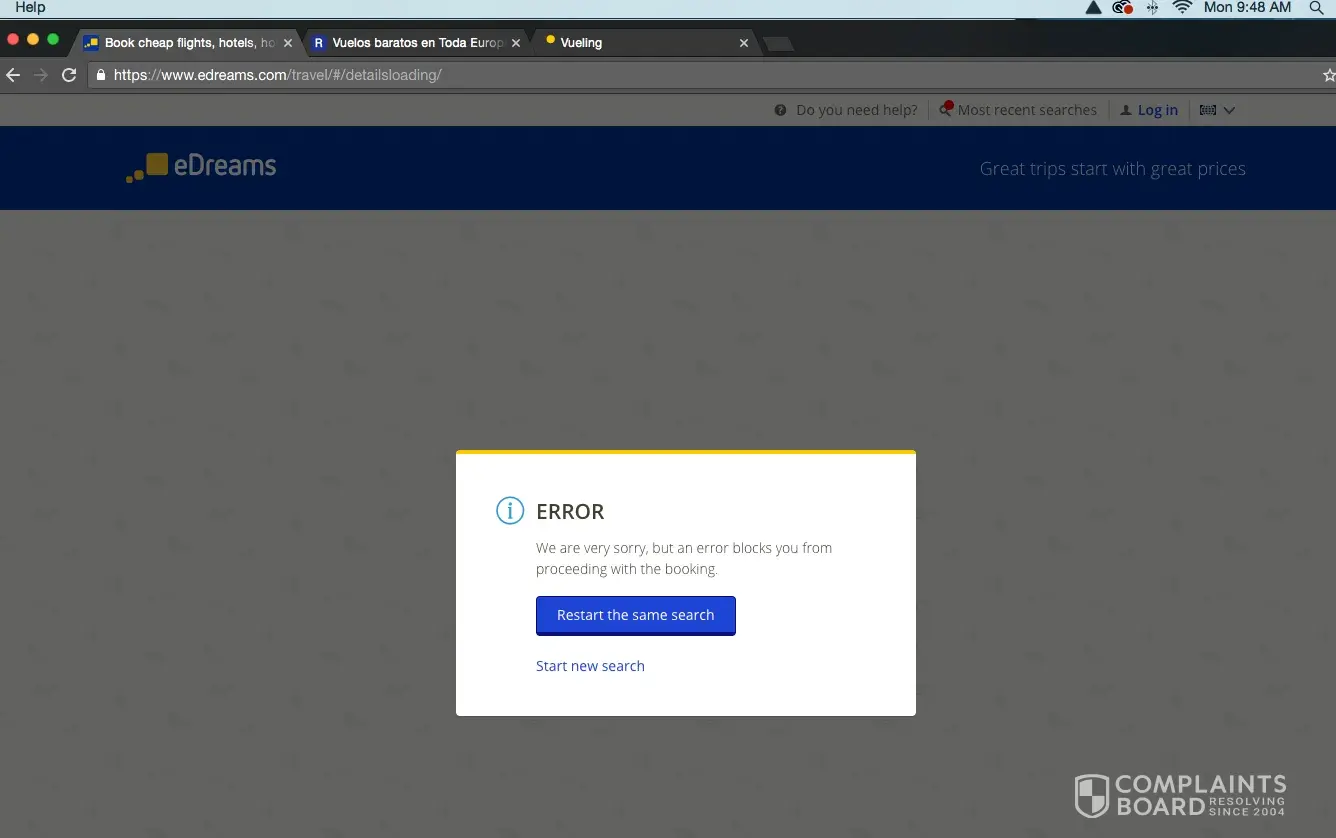Click the ERROR heading text
Viewport: 1336px width, 838px height.
570,511
